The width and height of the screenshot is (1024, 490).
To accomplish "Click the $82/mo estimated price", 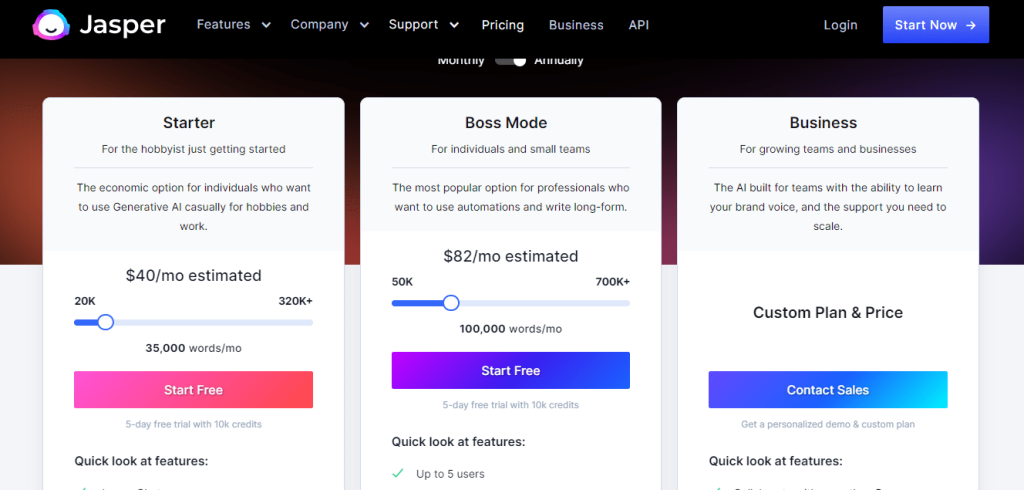I will coord(511,256).
